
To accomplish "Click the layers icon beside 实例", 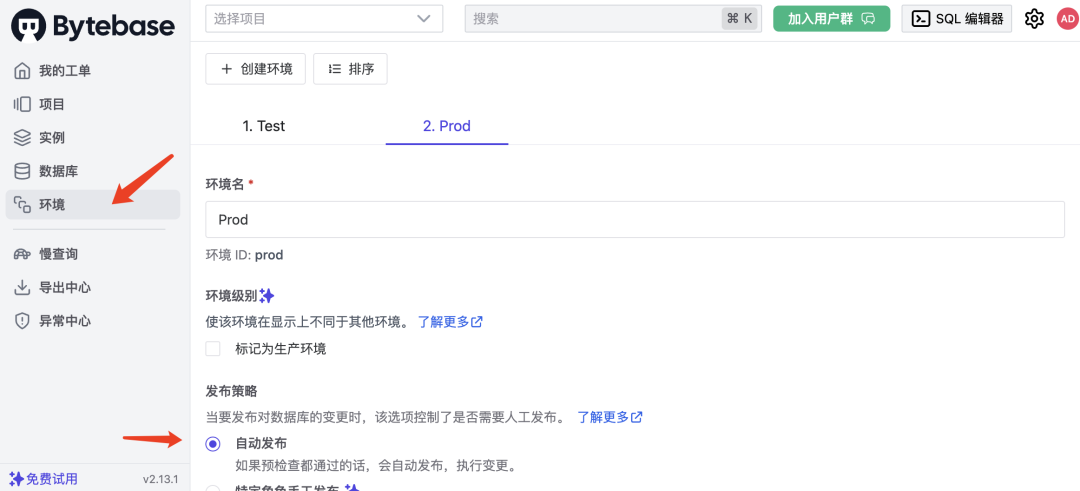I will [x=22, y=138].
